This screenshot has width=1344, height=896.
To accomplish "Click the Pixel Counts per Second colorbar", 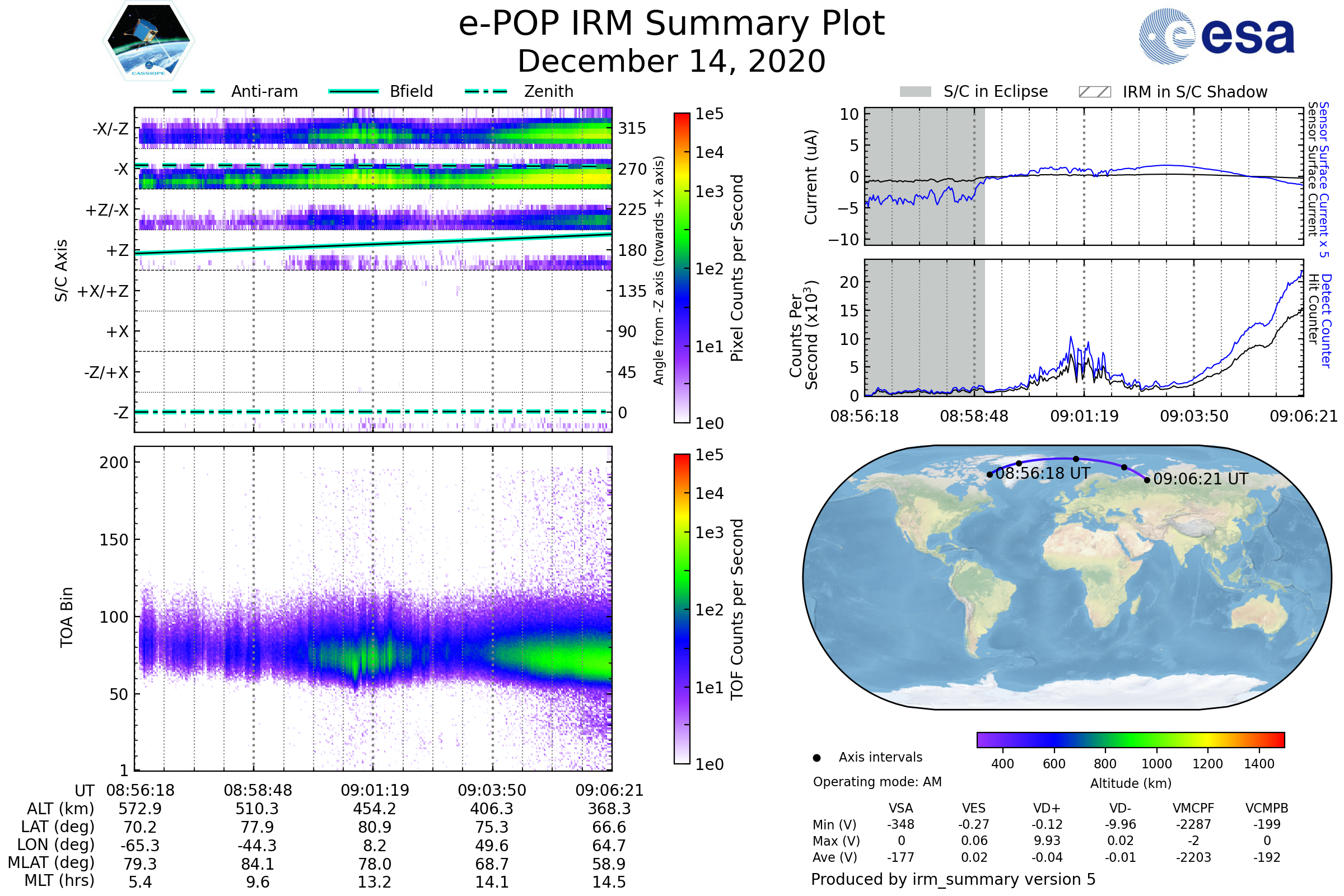I will 682,268.
